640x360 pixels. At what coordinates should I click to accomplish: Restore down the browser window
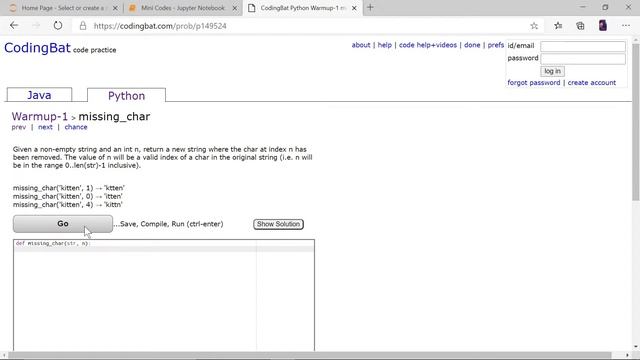(605, 7)
